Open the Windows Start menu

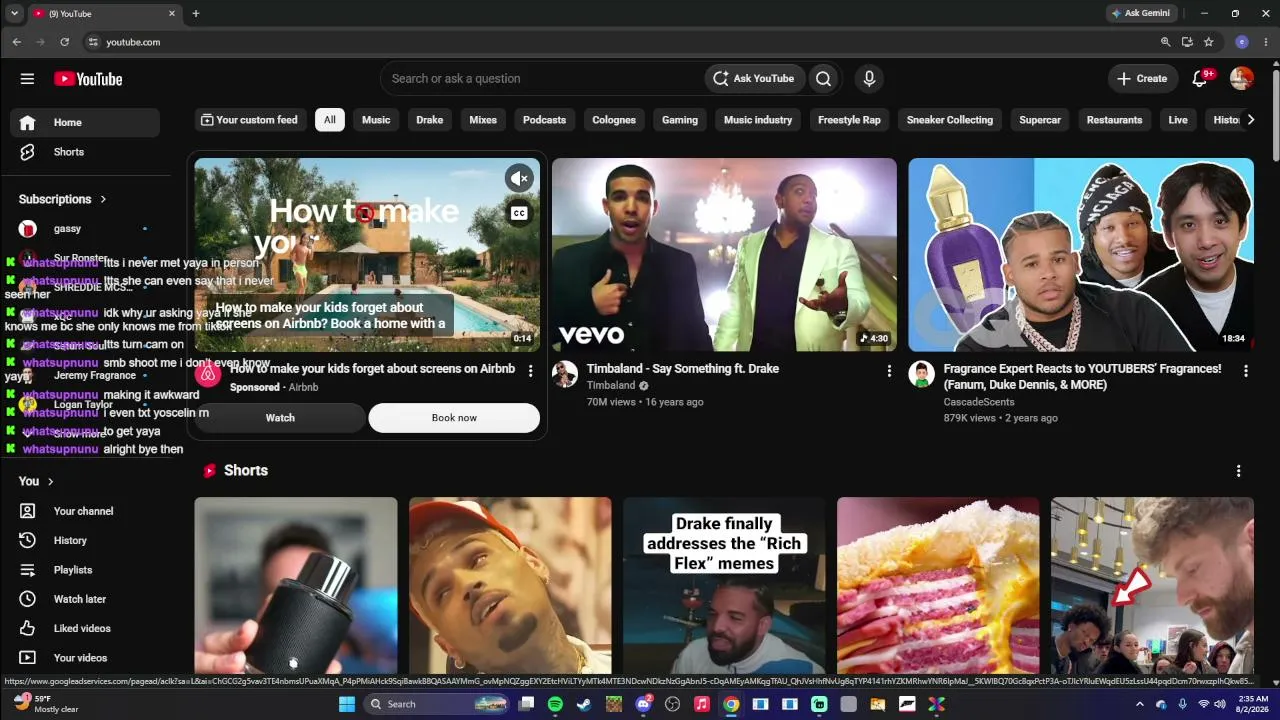tap(346, 704)
